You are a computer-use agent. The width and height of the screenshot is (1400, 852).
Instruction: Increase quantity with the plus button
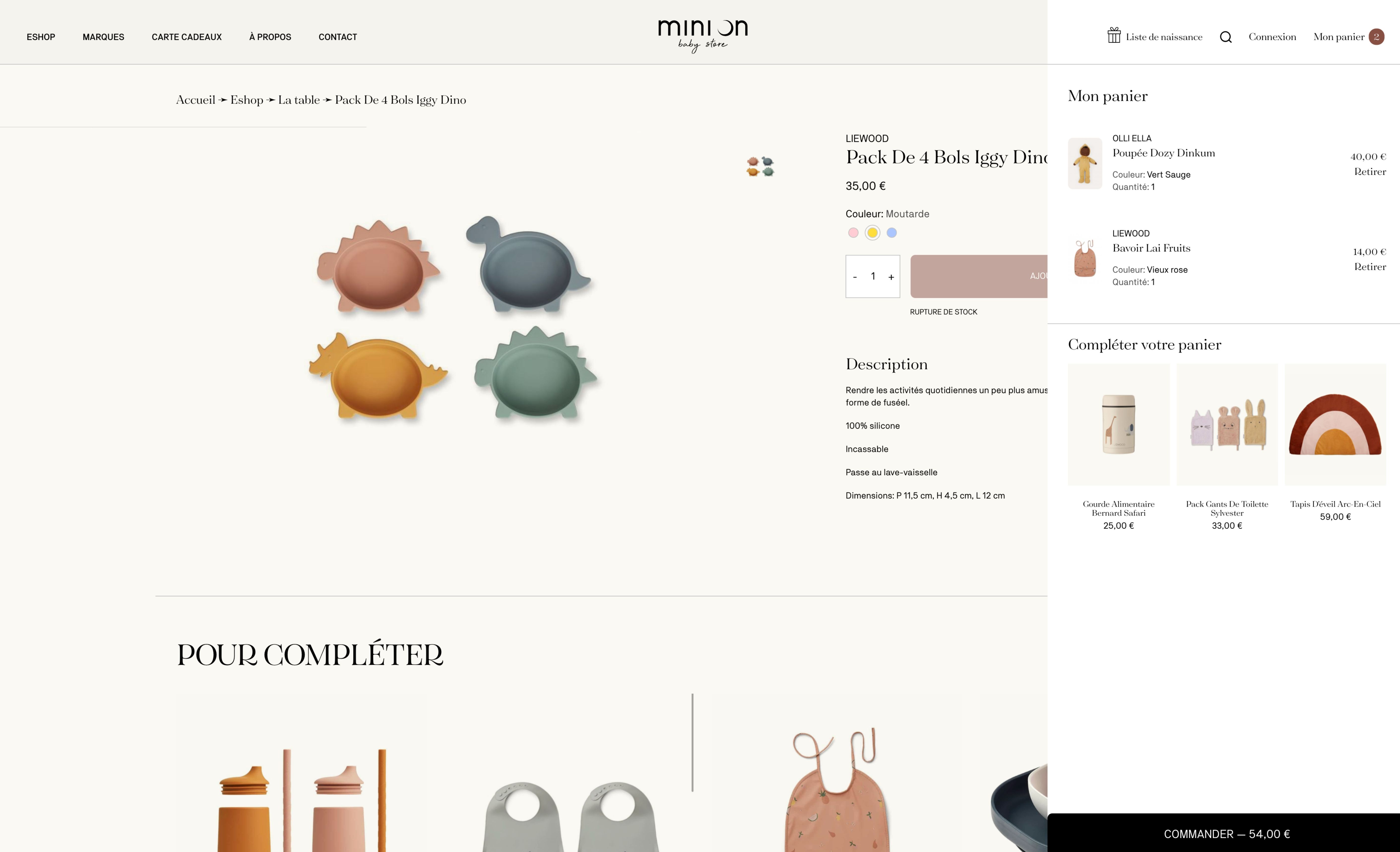pos(891,277)
